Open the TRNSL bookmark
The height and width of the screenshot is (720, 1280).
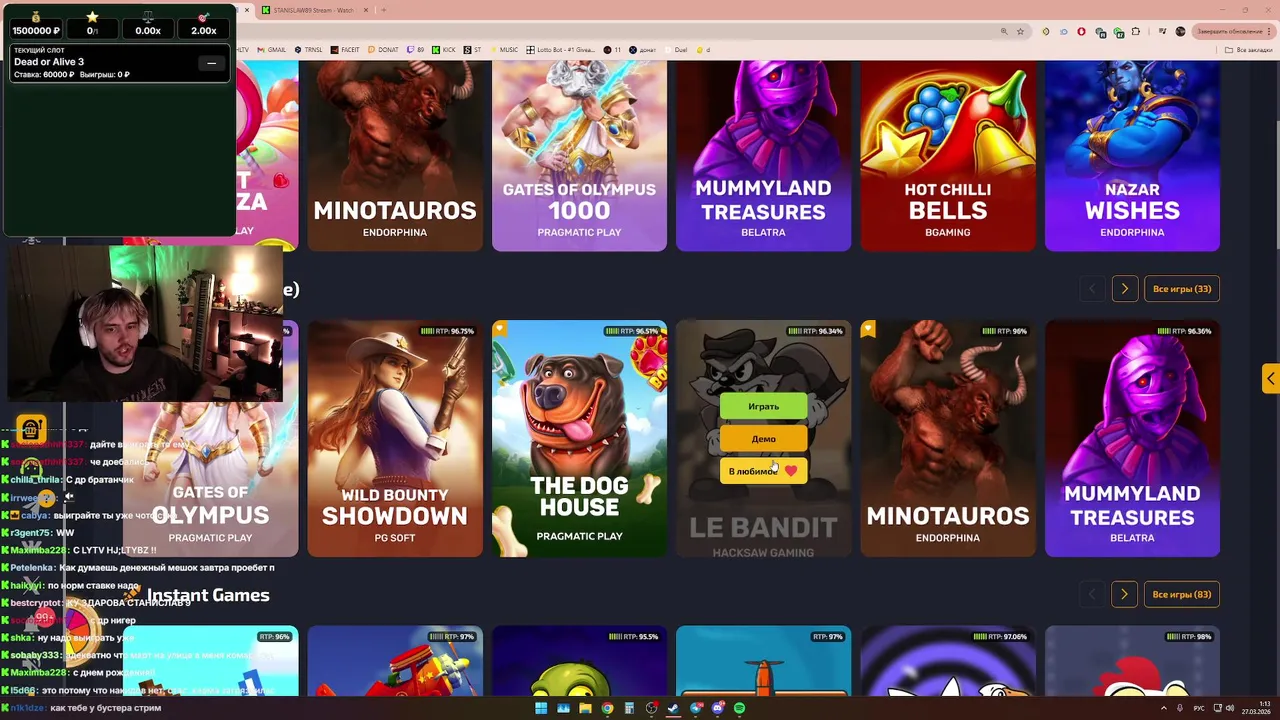pyautogui.click(x=308, y=50)
